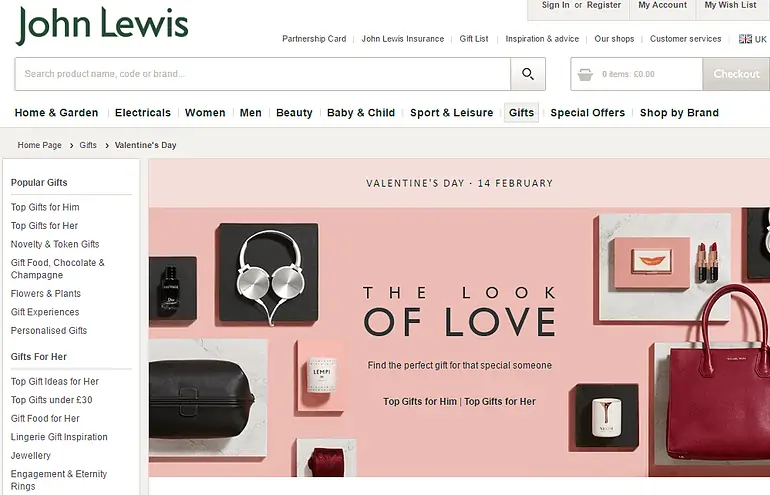This screenshot has width=770, height=495.
Task: Click the Checkout button
Action: click(736, 74)
